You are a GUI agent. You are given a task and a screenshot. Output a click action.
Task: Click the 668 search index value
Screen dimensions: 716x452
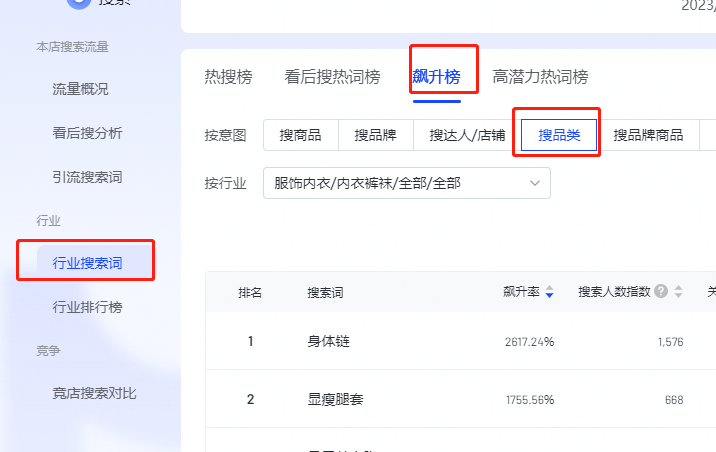[x=674, y=400]
